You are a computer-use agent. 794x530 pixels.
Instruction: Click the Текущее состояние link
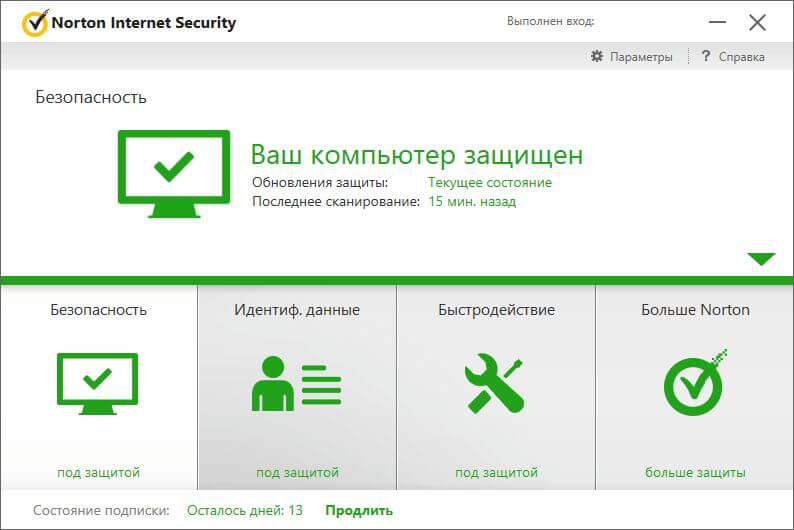(x=490, y=182)
